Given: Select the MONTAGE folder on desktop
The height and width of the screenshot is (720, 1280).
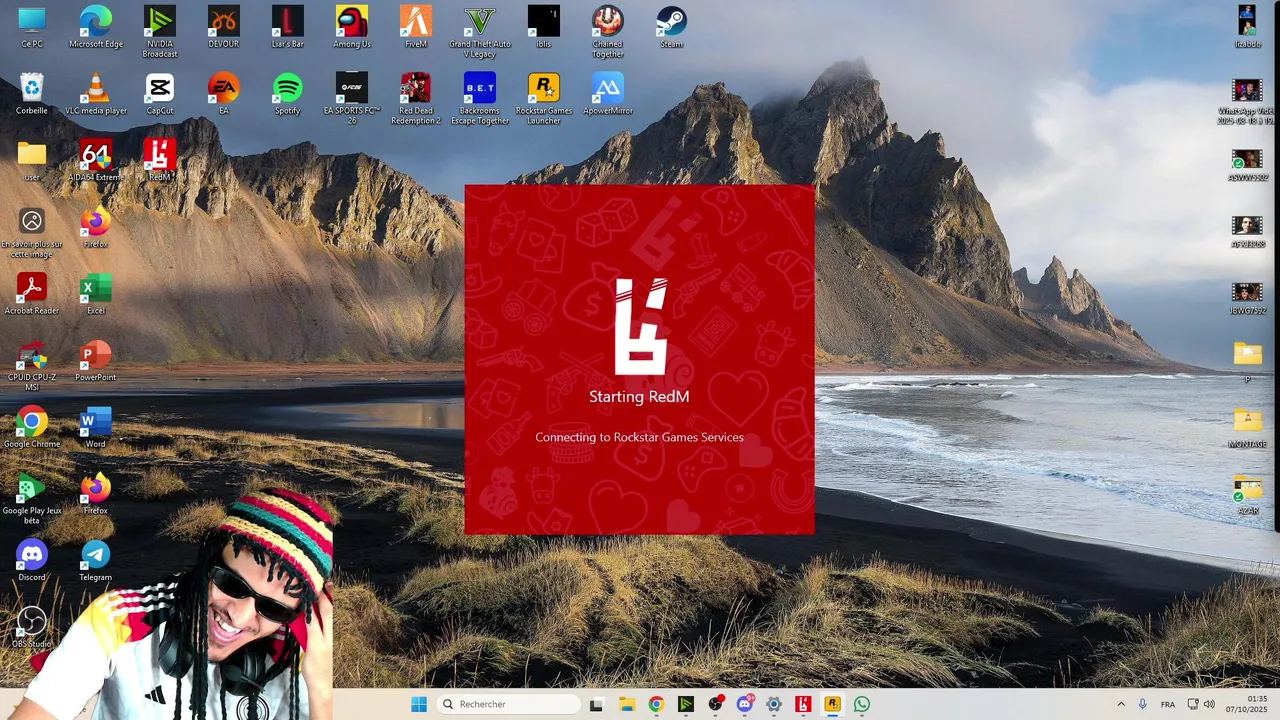Looking at the screenshot, I should [x=1247, y=427].
